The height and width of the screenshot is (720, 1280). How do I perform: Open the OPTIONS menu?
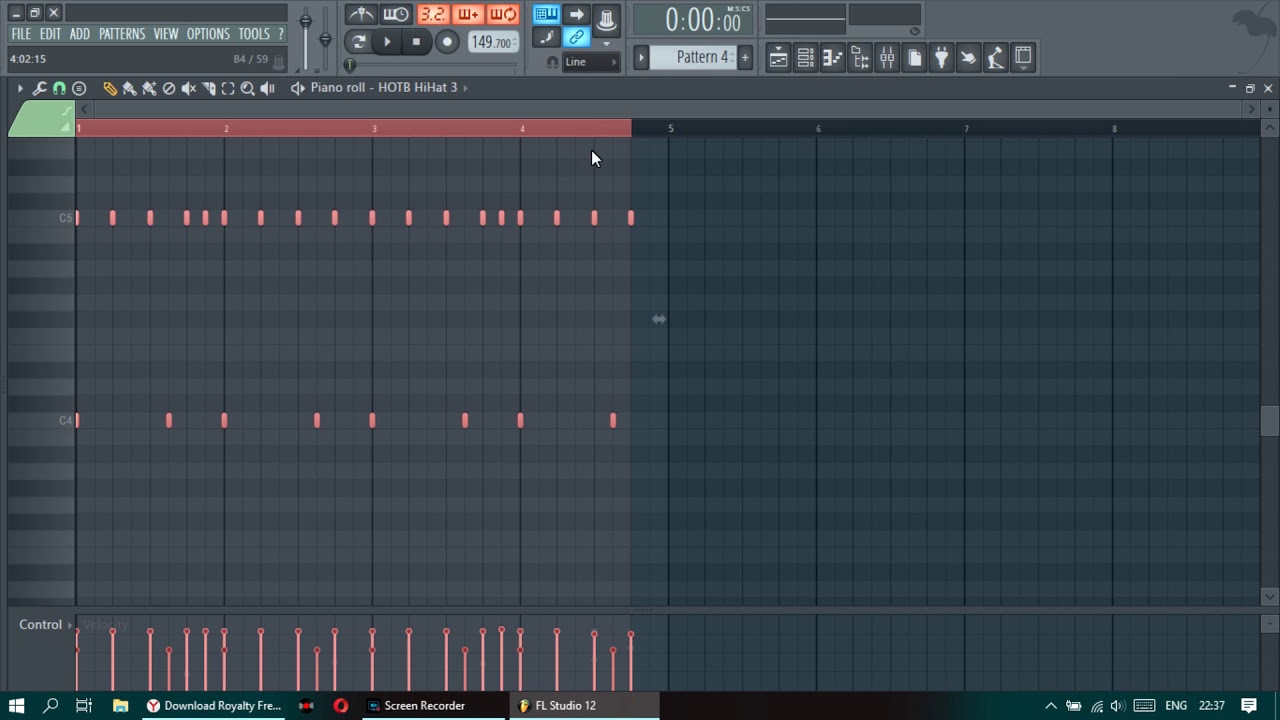pos(208,34)
